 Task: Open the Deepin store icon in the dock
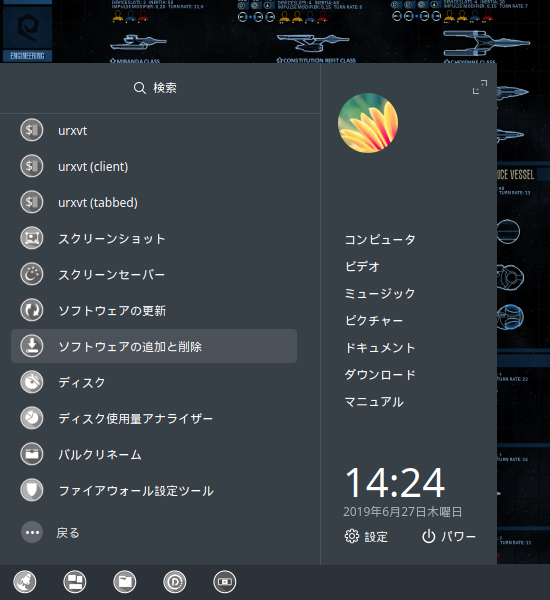pyautogui.click(x=175, y=582)
